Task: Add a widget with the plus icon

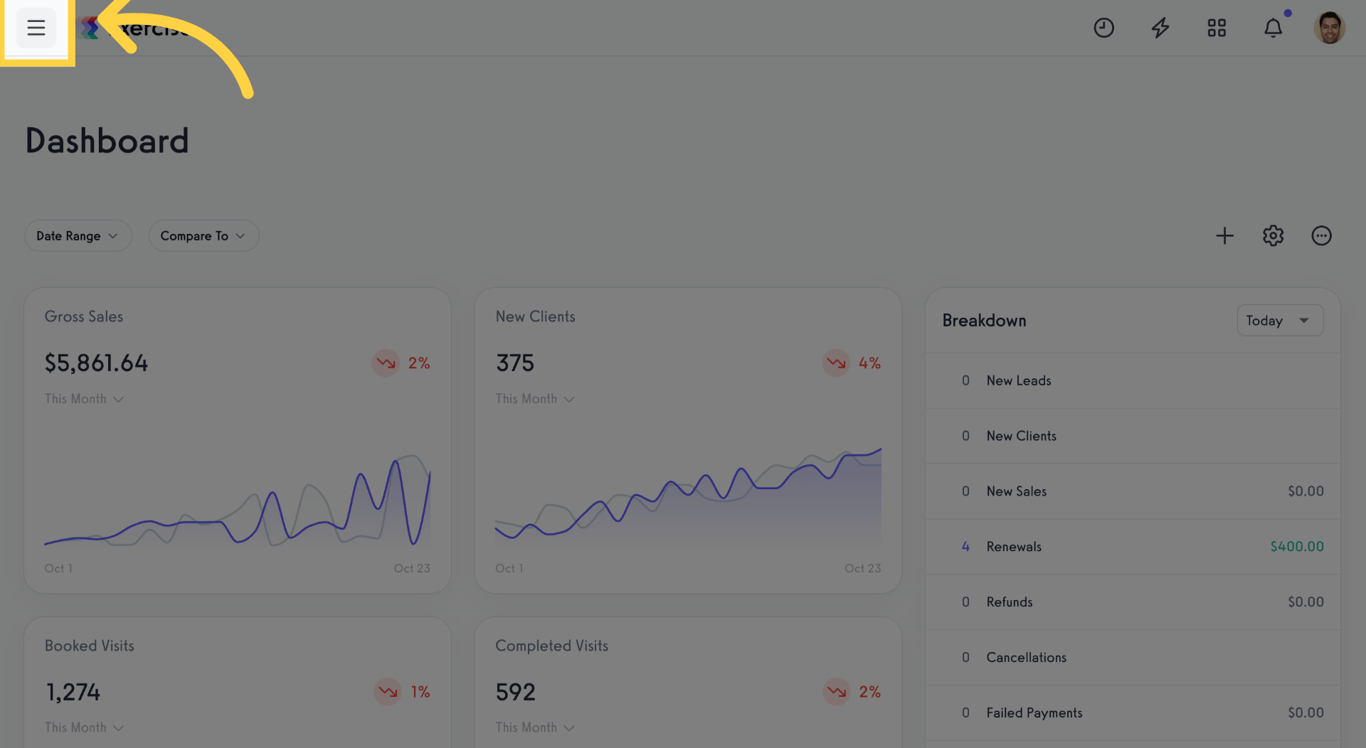Action: coord(1225,236)
